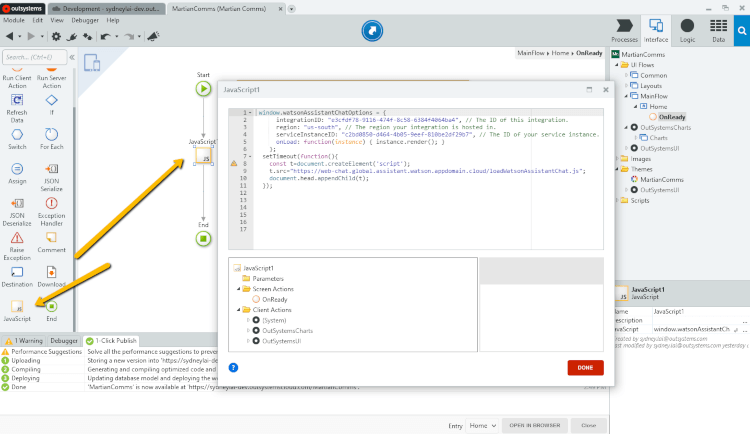Select the End tool in toolbox
Image resolution: width=750 pixels, height=434 pixels.
coord(52,311)
